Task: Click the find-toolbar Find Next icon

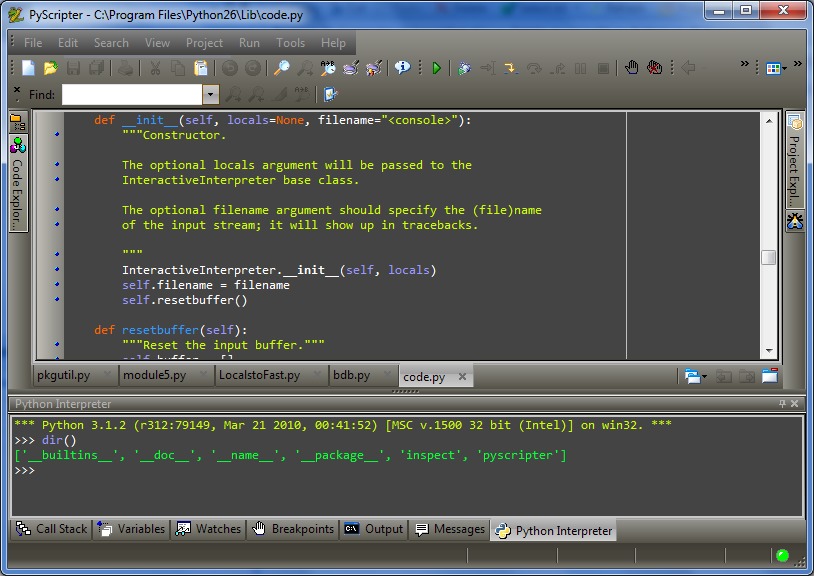Action: tap(233, 94)
